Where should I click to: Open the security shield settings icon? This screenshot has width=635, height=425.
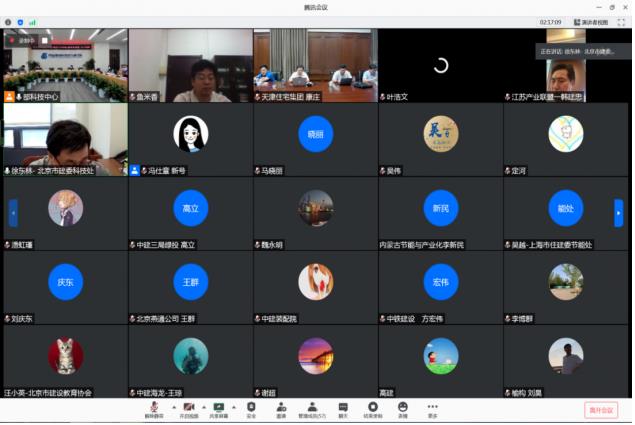pos(251,410)
